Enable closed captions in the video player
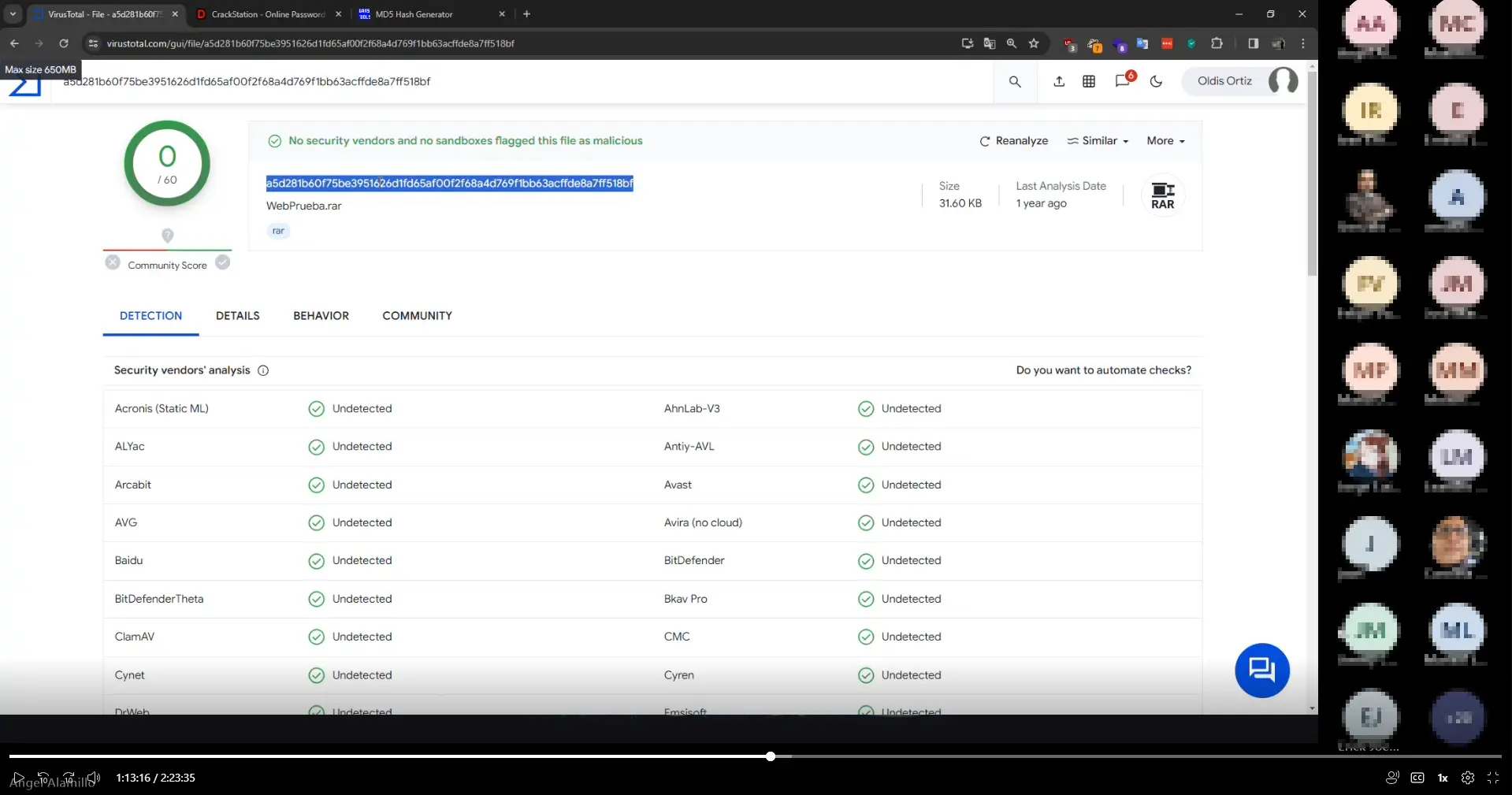The image size is (1512, 795). coord(1417,778)
